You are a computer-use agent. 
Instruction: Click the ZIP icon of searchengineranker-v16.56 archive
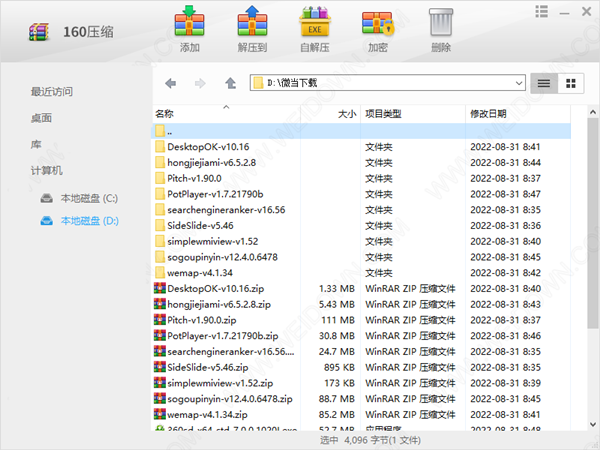pyautogui.click(x=160, y=351)
